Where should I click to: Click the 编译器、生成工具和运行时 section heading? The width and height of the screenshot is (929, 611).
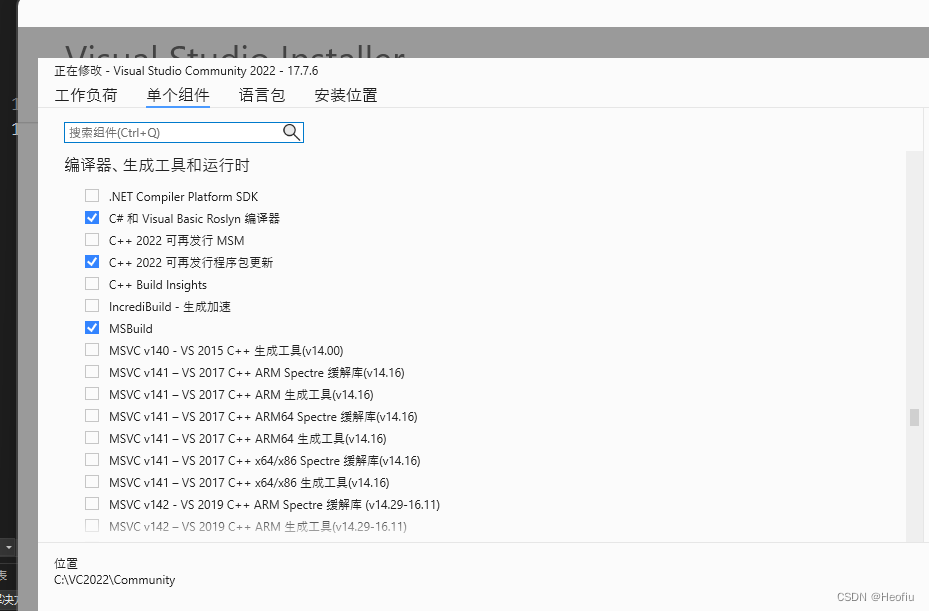157,165
